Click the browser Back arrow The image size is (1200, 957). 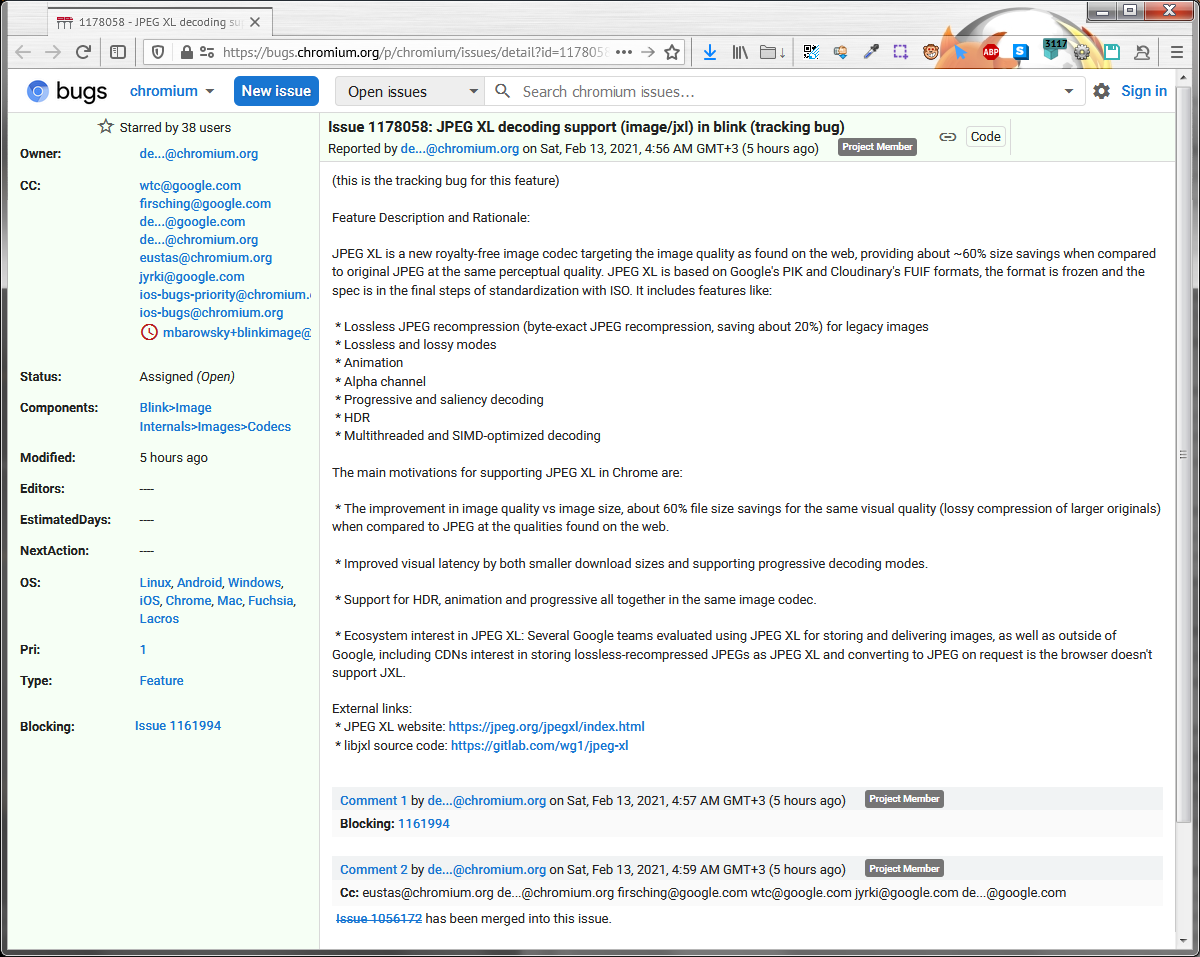pos(22,52)
